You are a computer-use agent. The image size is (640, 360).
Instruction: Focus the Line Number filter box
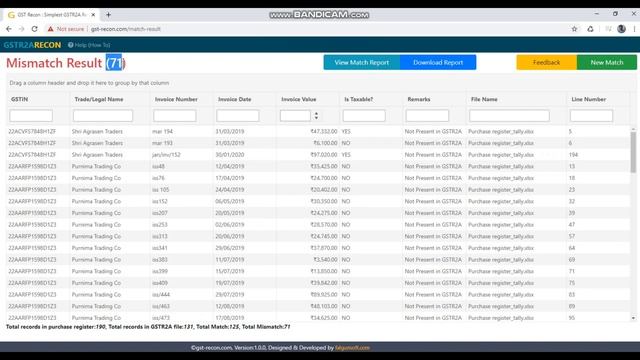point(591,116)
